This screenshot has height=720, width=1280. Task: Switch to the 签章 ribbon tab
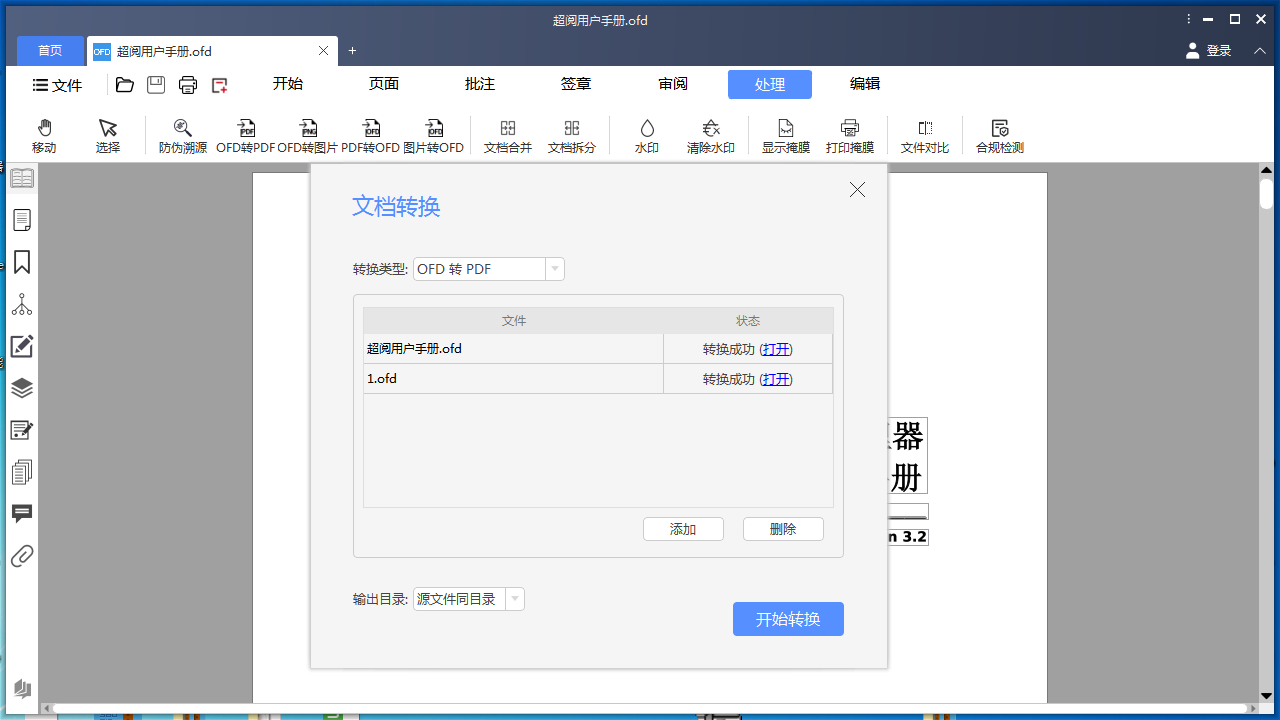[576, 84]
